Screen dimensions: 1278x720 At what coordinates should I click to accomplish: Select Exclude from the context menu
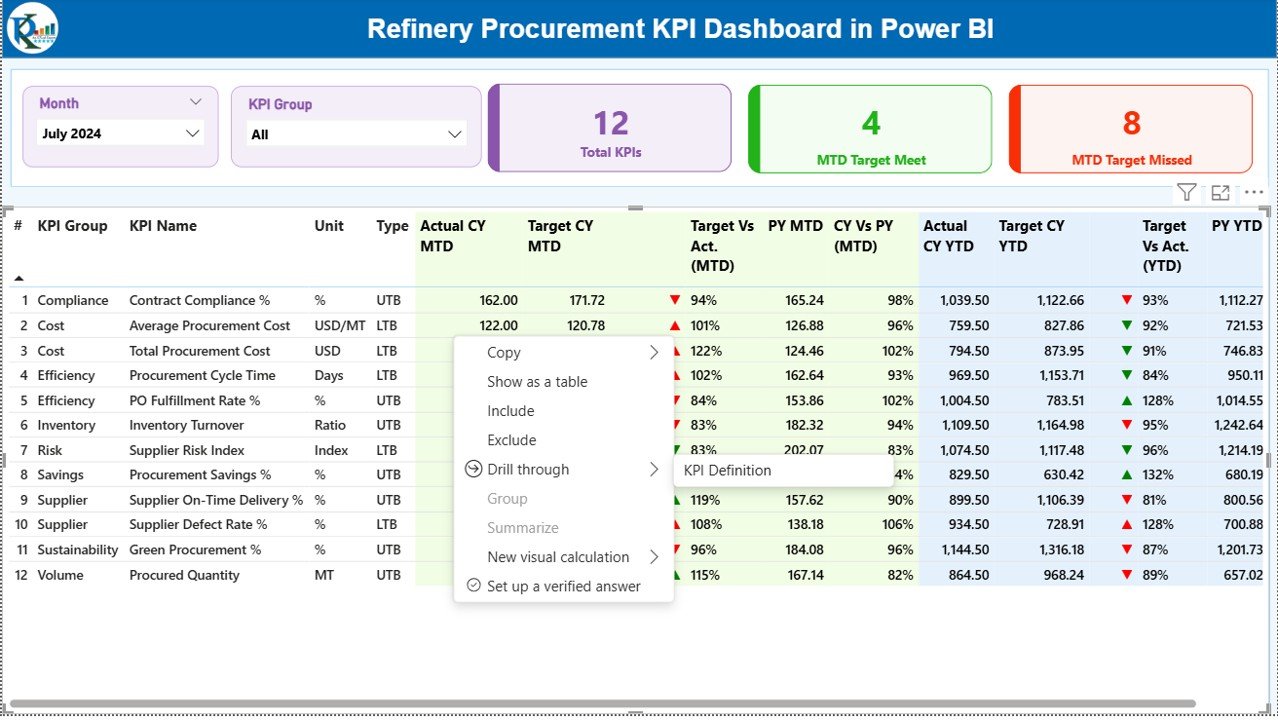510,440
